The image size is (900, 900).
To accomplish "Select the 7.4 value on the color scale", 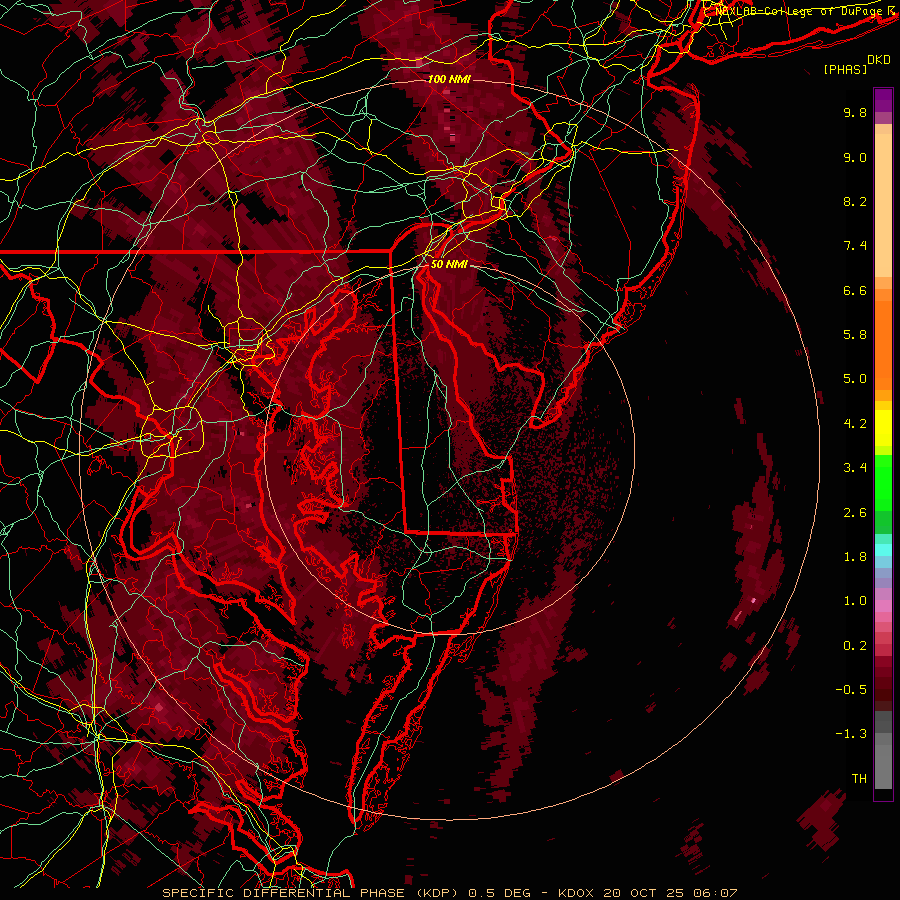I will click(x=855, y=246).
